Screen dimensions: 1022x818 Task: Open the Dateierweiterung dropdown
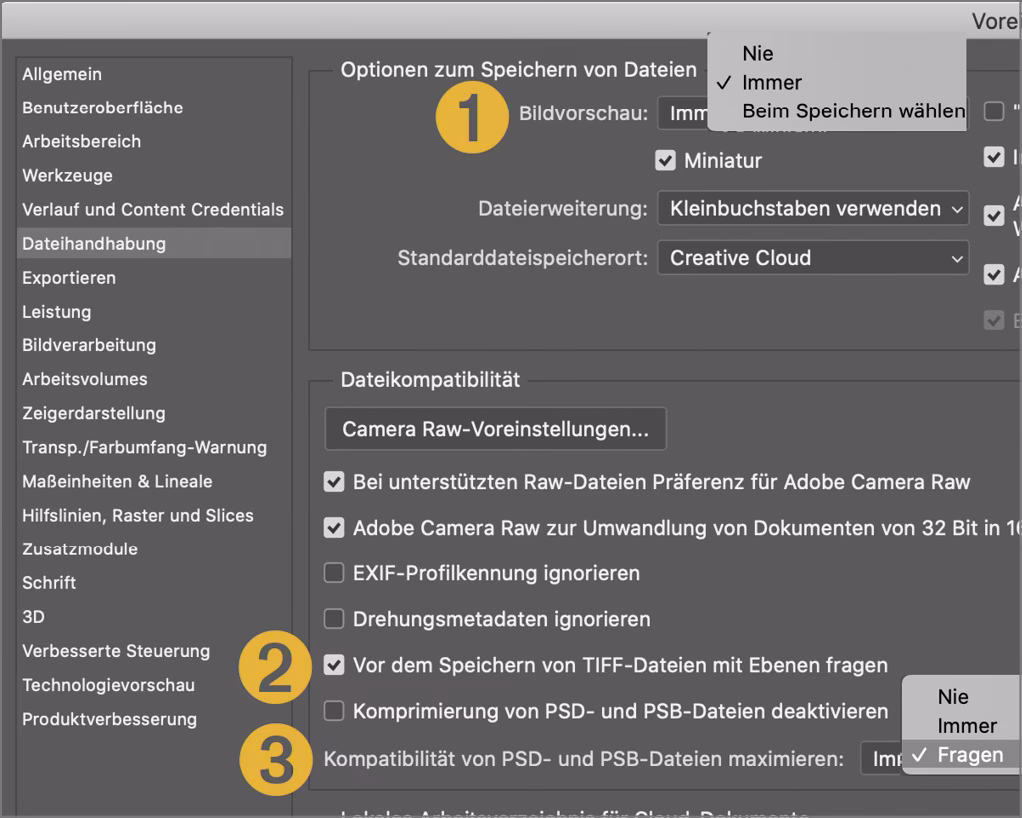click(812, 209)
